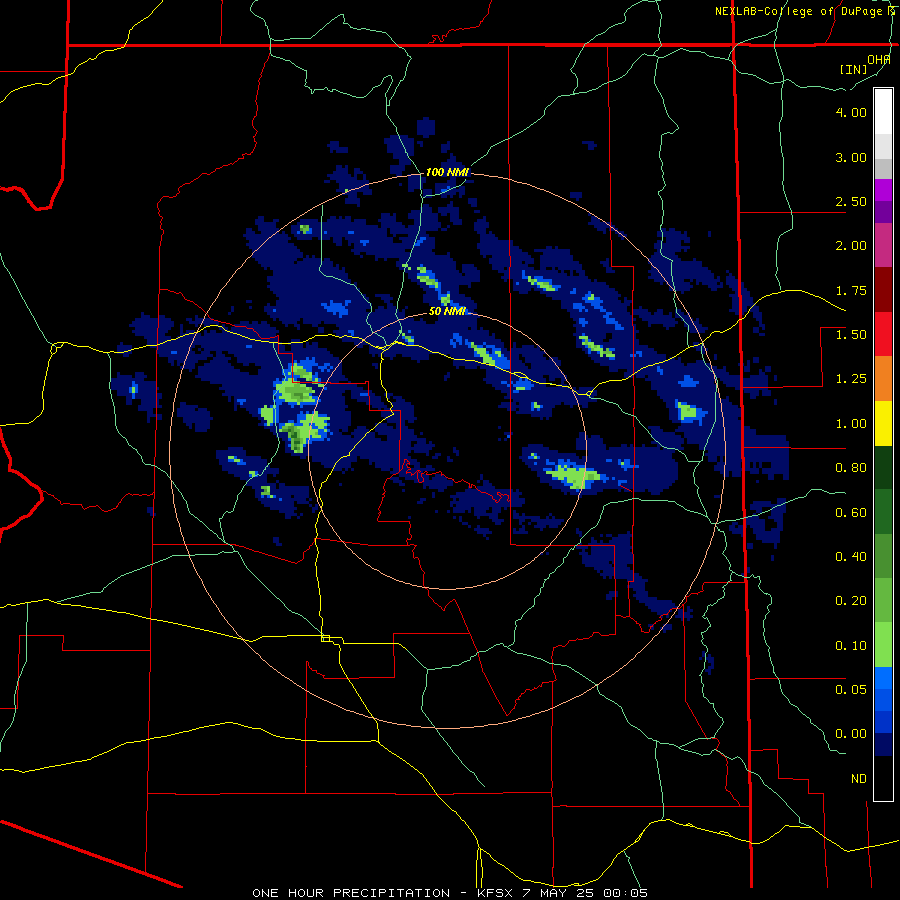Pick the darkest green swatch in the scale

point(883,468)
